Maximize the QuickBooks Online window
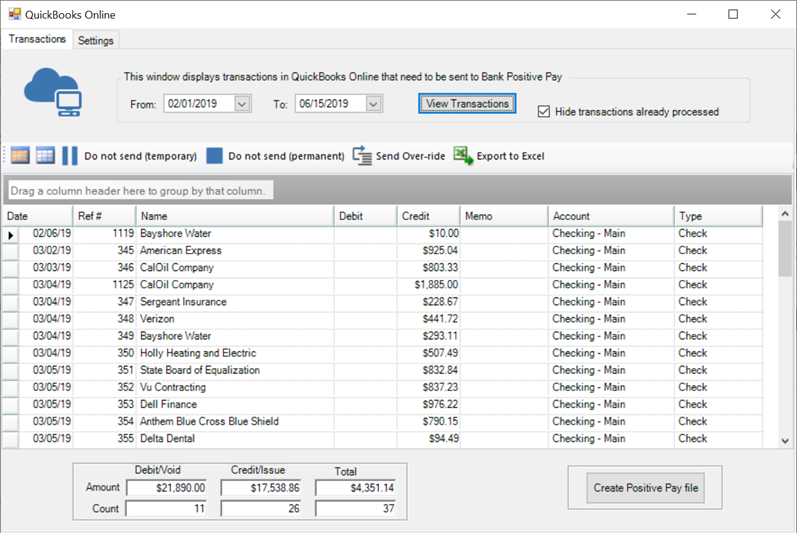The height and width of the screenshot is (533, 797). 733,14
